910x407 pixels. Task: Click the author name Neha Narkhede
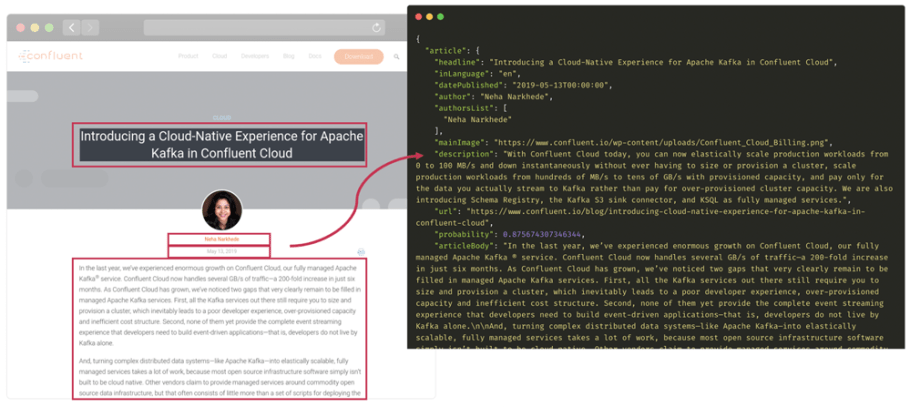221,239
